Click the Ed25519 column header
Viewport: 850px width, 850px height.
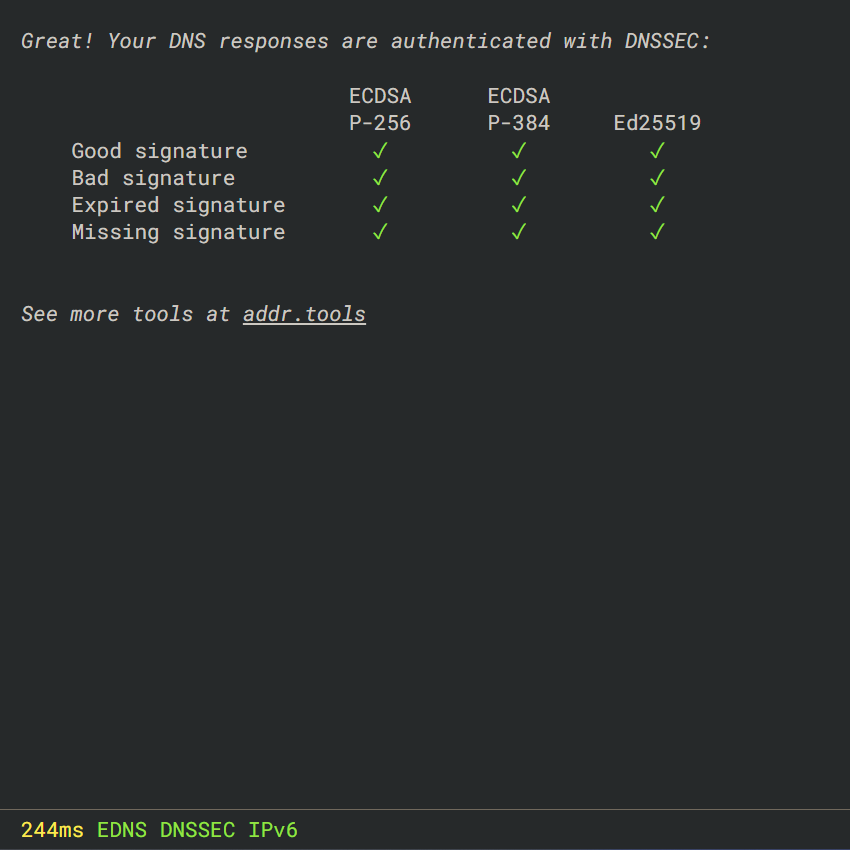pyautogui.click(x=657, y=124)
